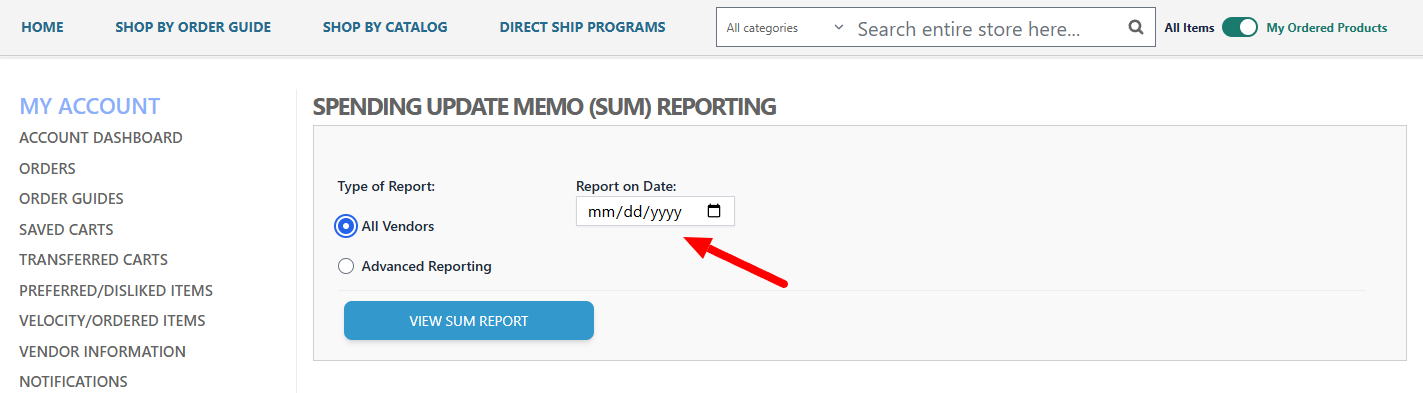Open Velocity/Ordered Items link
Screen dimensions: 1423x393
click(x=112, y=321)
